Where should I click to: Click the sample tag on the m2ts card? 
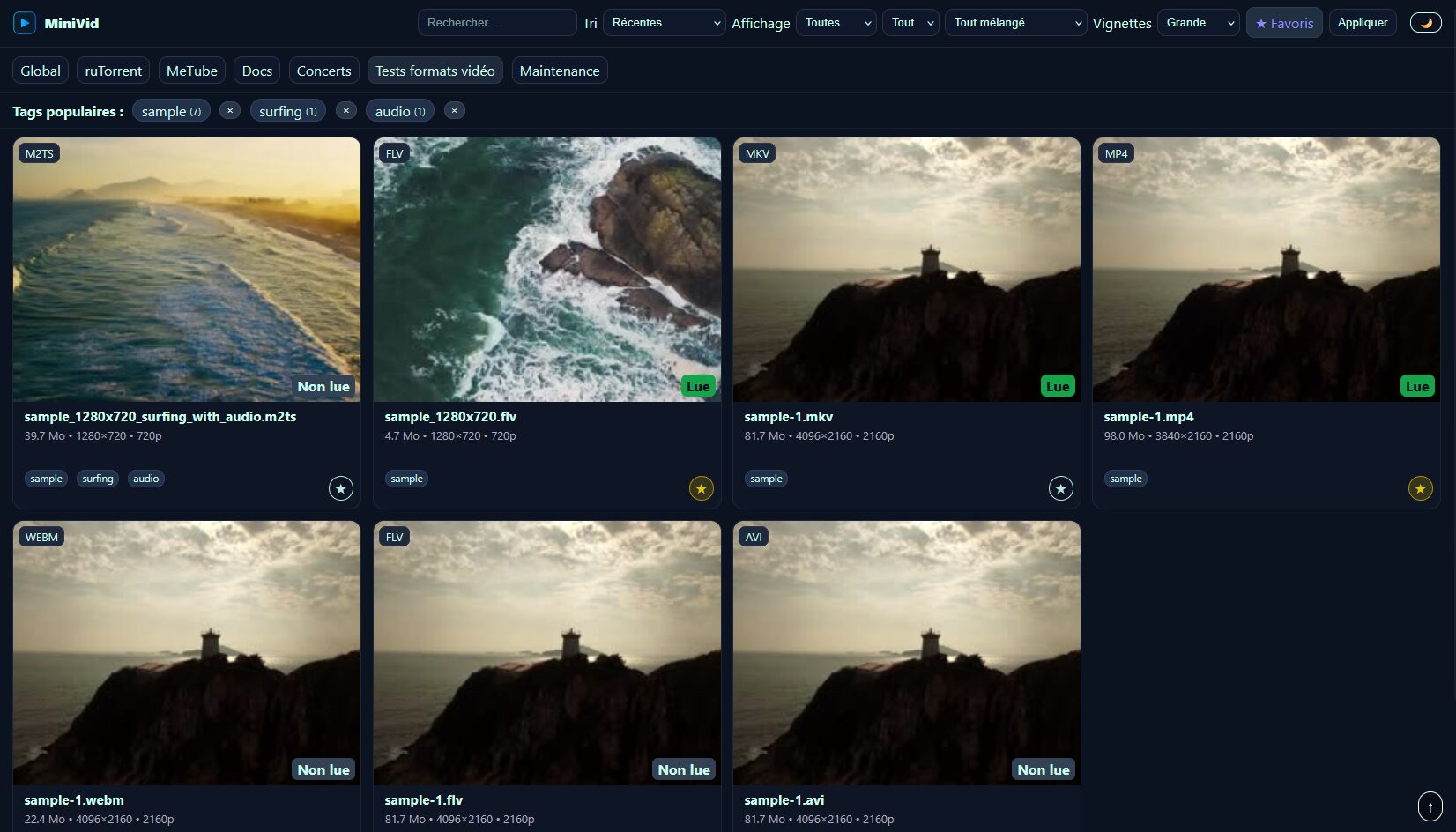pos(46,479)
